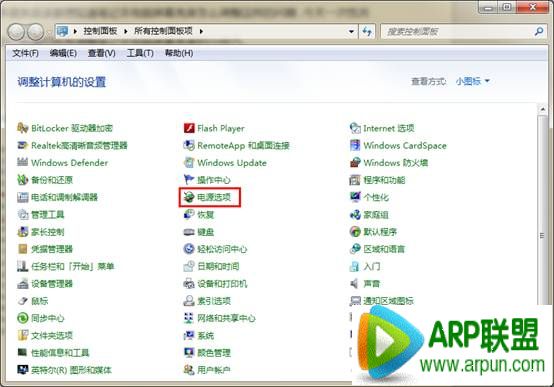The width and height of the screenshot is (554, 387).
Task: Open the 通知区域图标 link
Action: coord(388,301)
